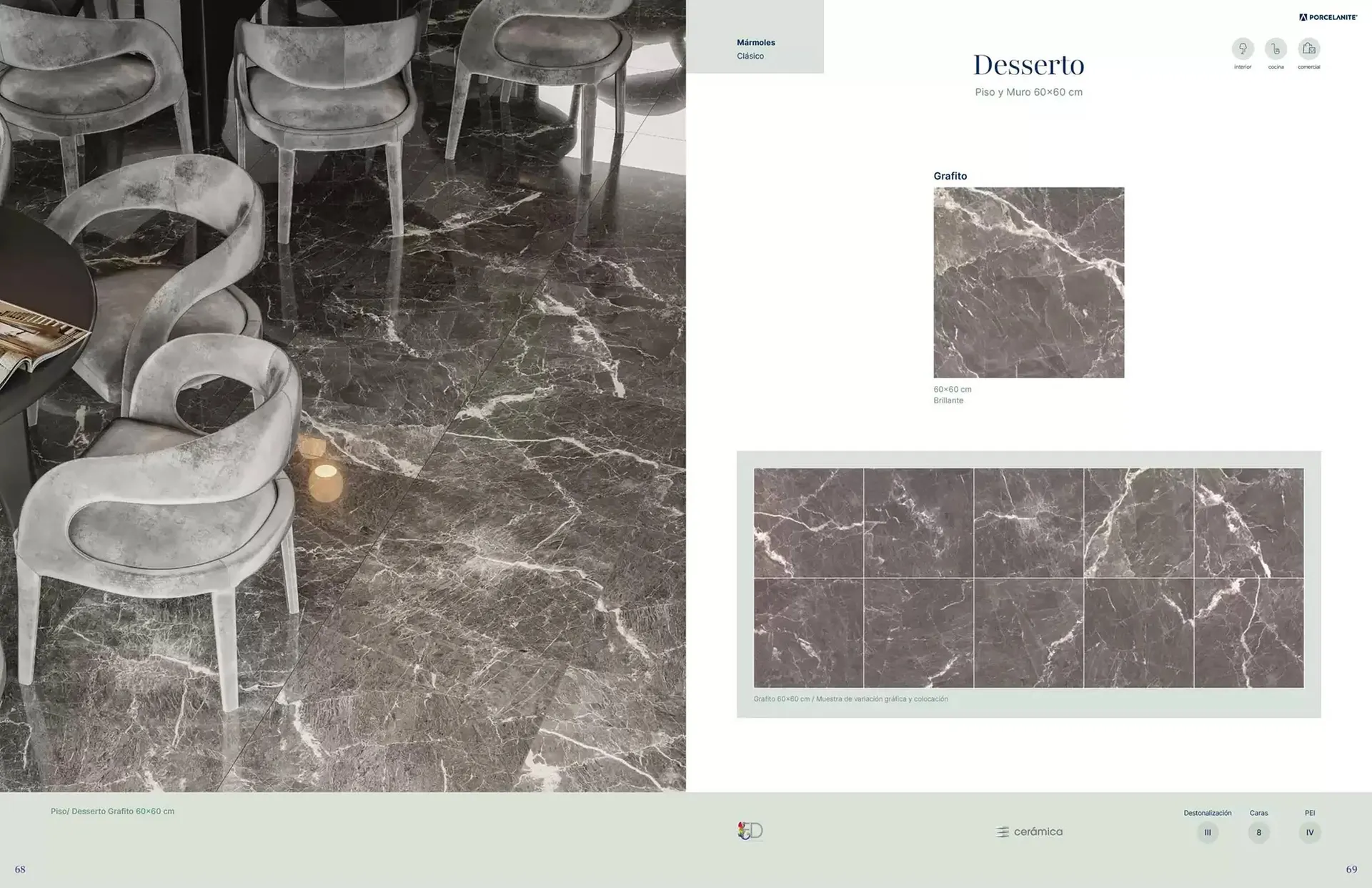This screenshot has height=888, width=1372.
Task: Expand the Mármoles category section
Action: point(755,42)
